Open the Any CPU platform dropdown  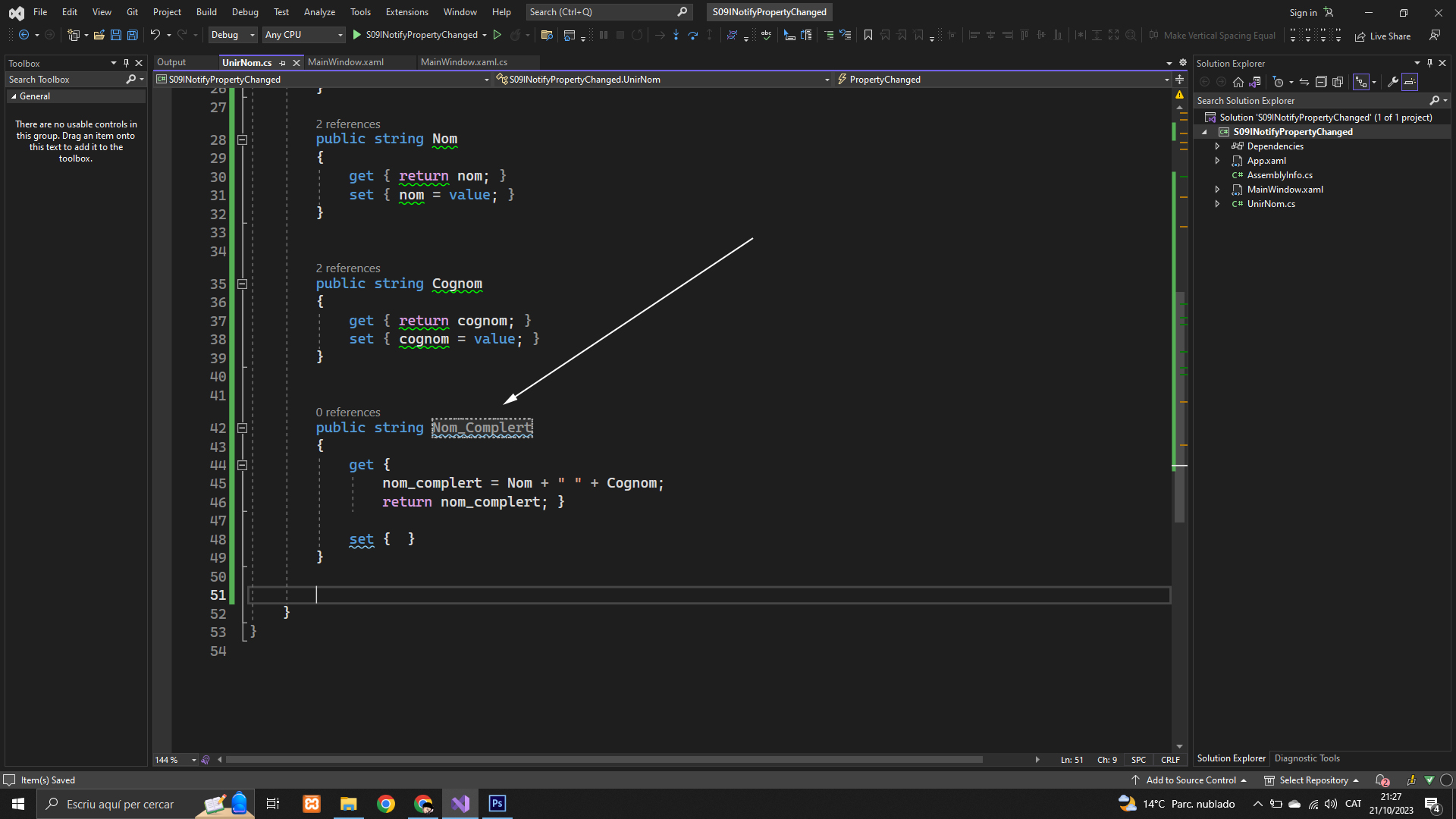(303, 35)
